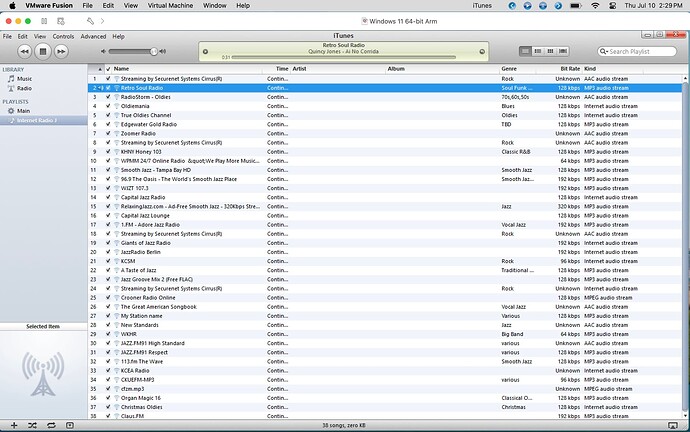Viewport: 690px width, 432px height.
Task: Uncheck True Oldies Channel checkbox
Action: (x=108, y=115)
